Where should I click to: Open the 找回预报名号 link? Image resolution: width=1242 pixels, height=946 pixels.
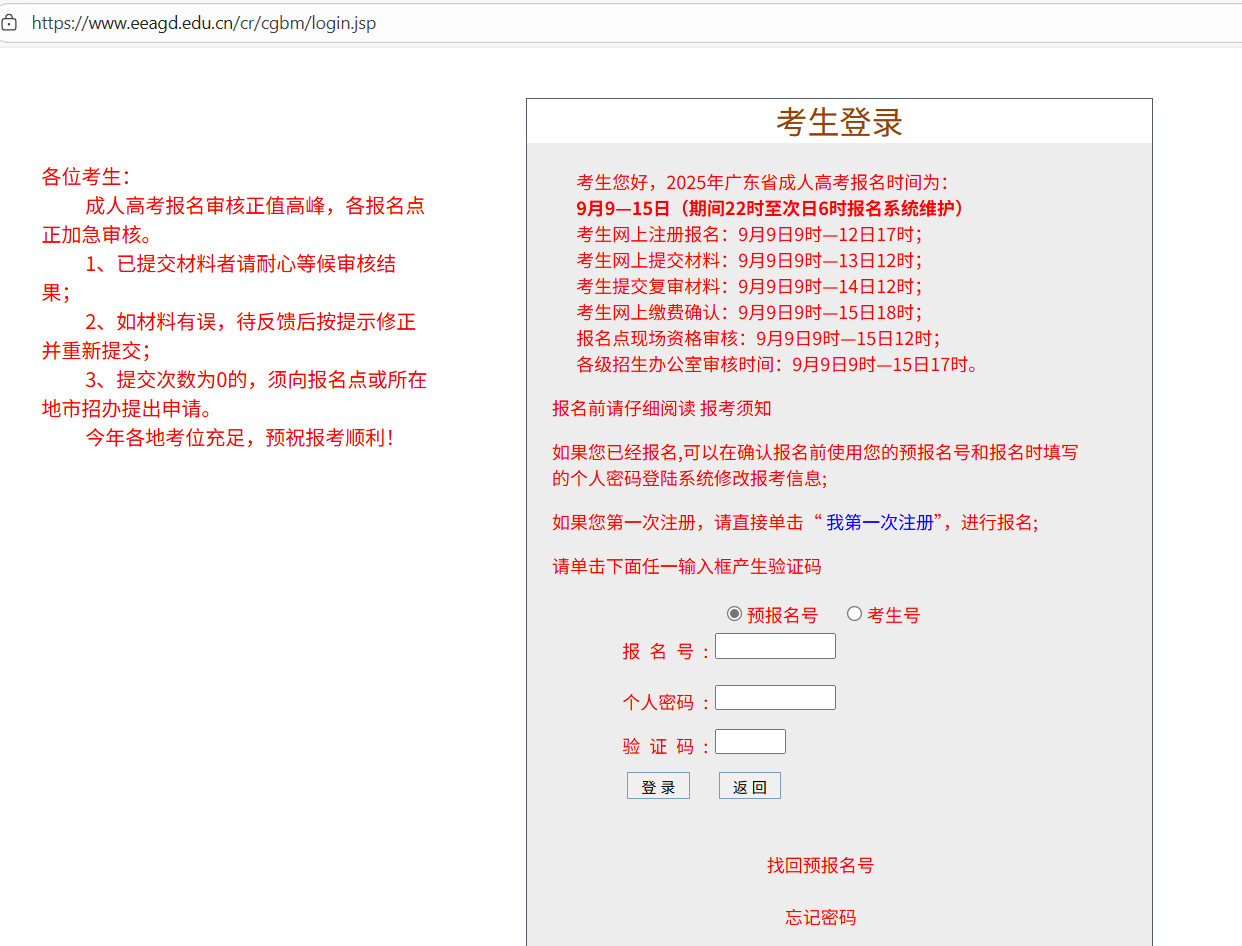[x=820, y=866]
